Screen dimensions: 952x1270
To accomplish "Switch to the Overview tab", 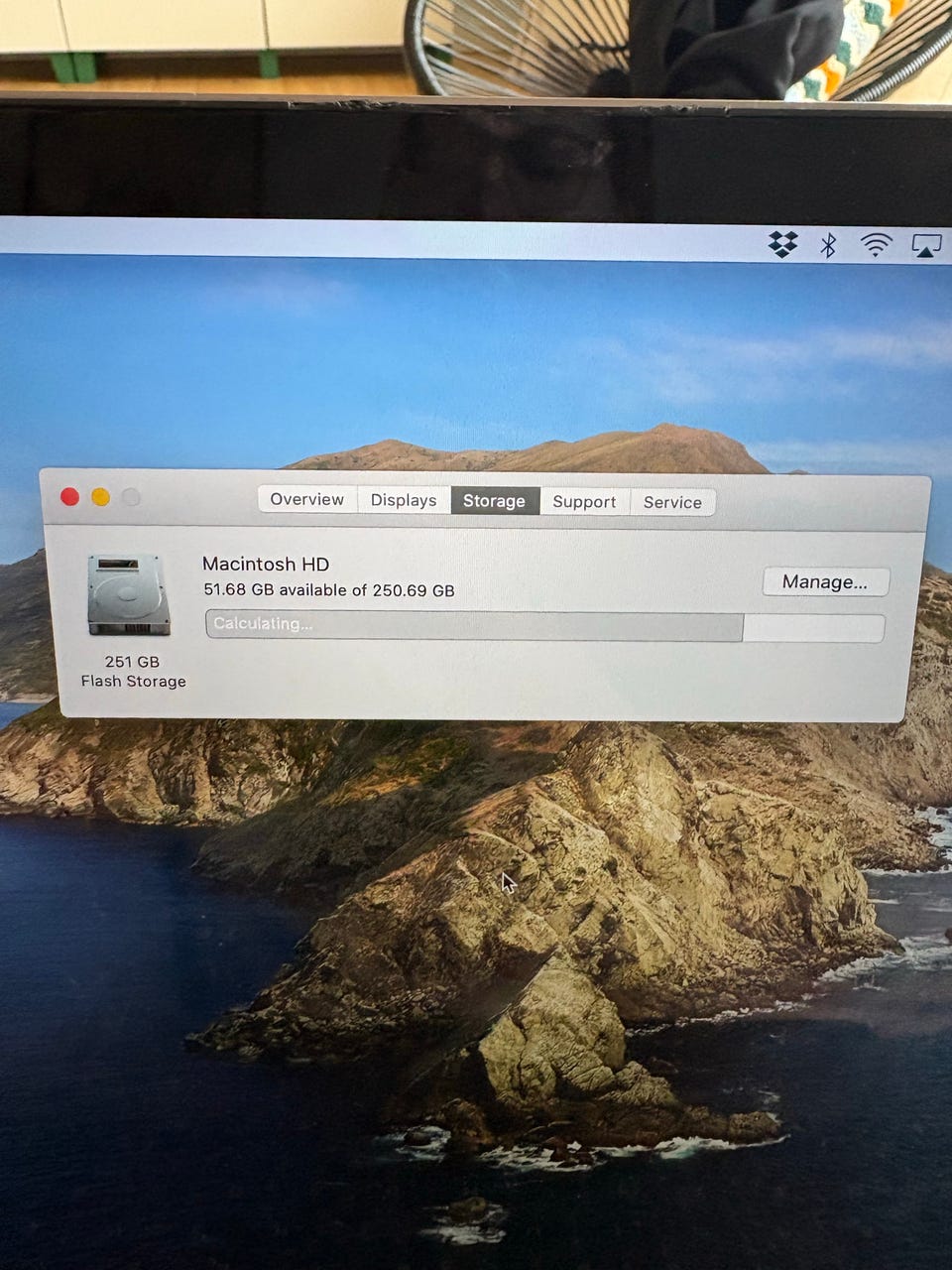I will 306,499.
